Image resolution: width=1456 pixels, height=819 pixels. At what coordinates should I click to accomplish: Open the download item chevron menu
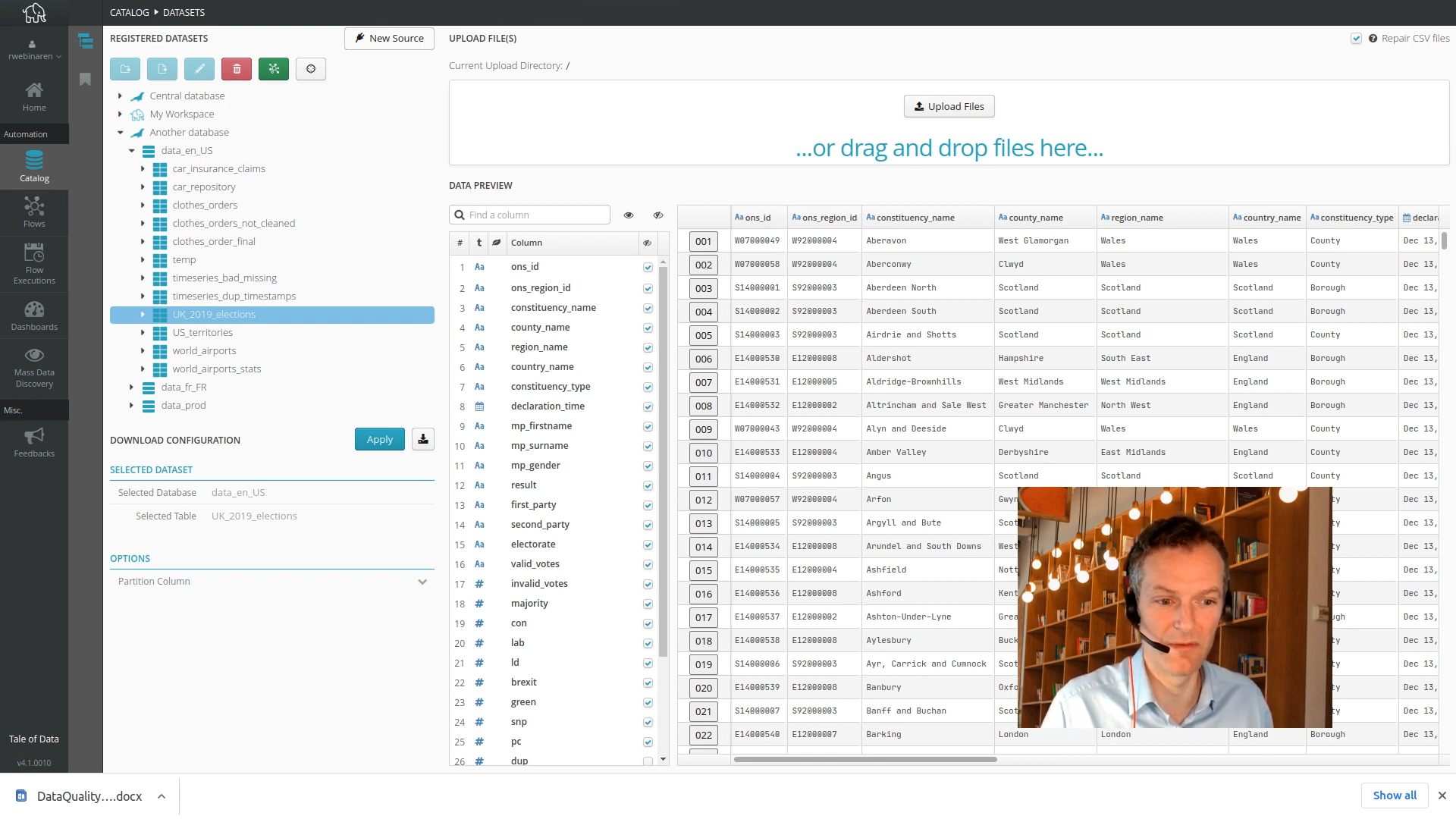[x=162, y=796]
